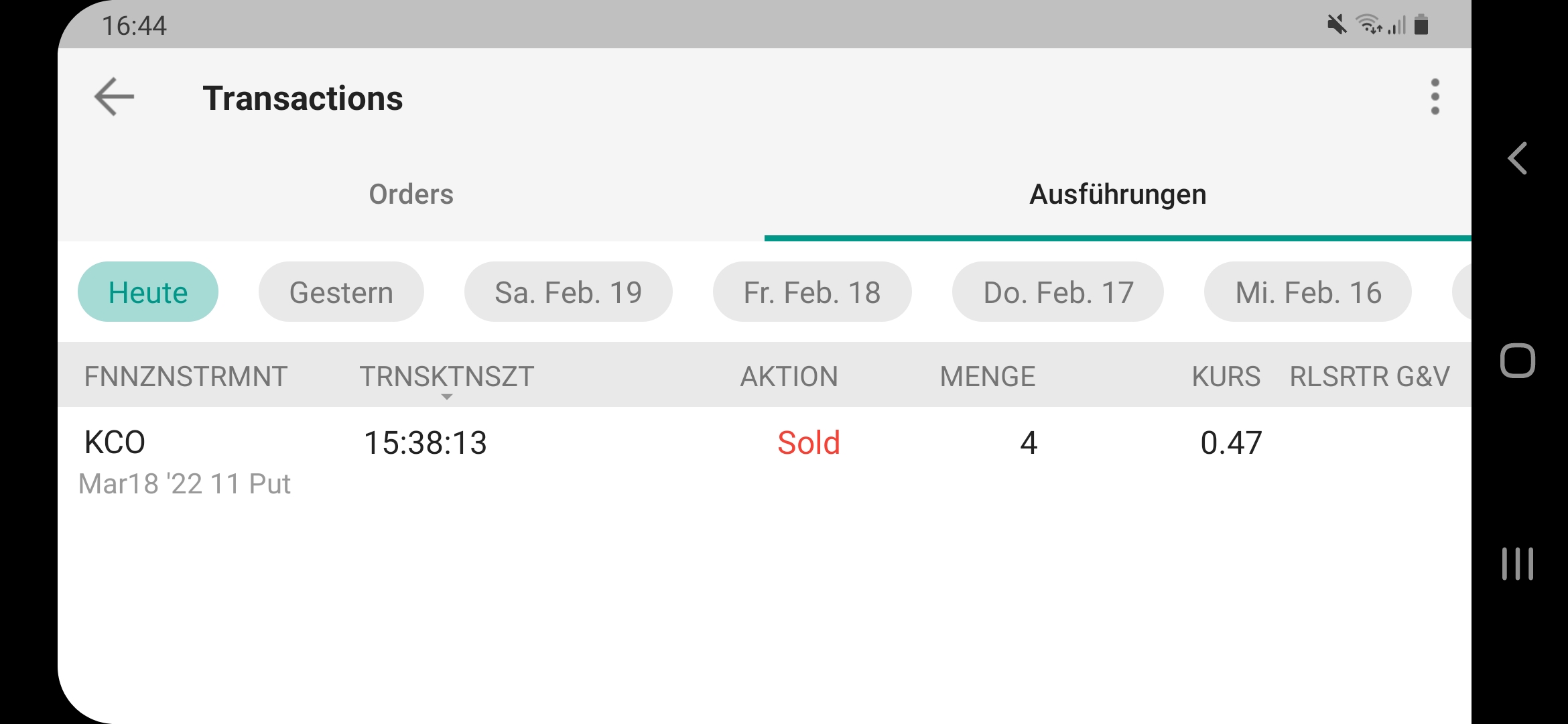This screenshot has width=1568, height=724.
Task: Select the Gestern date filter chip
Action: click(341, 292)
